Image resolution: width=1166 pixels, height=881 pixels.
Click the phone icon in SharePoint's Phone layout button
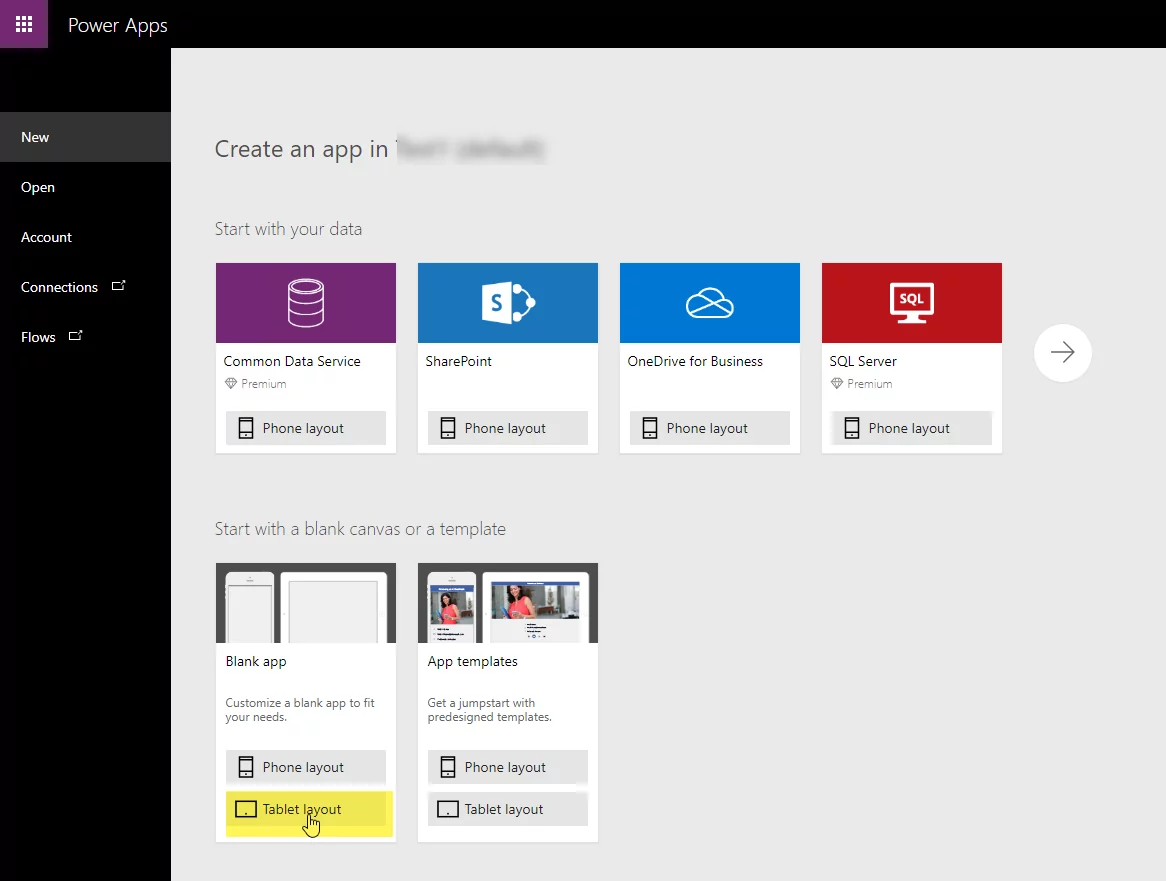tap(448, 428)
